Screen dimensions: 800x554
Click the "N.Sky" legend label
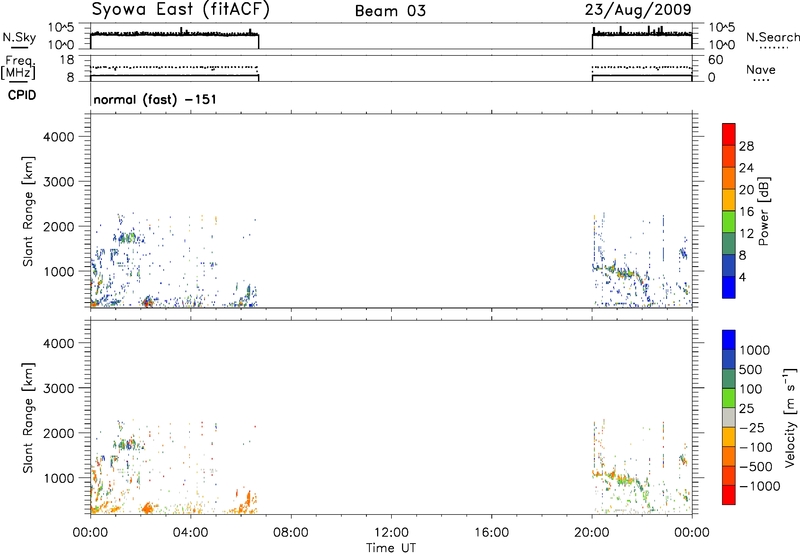pos(19,37)
